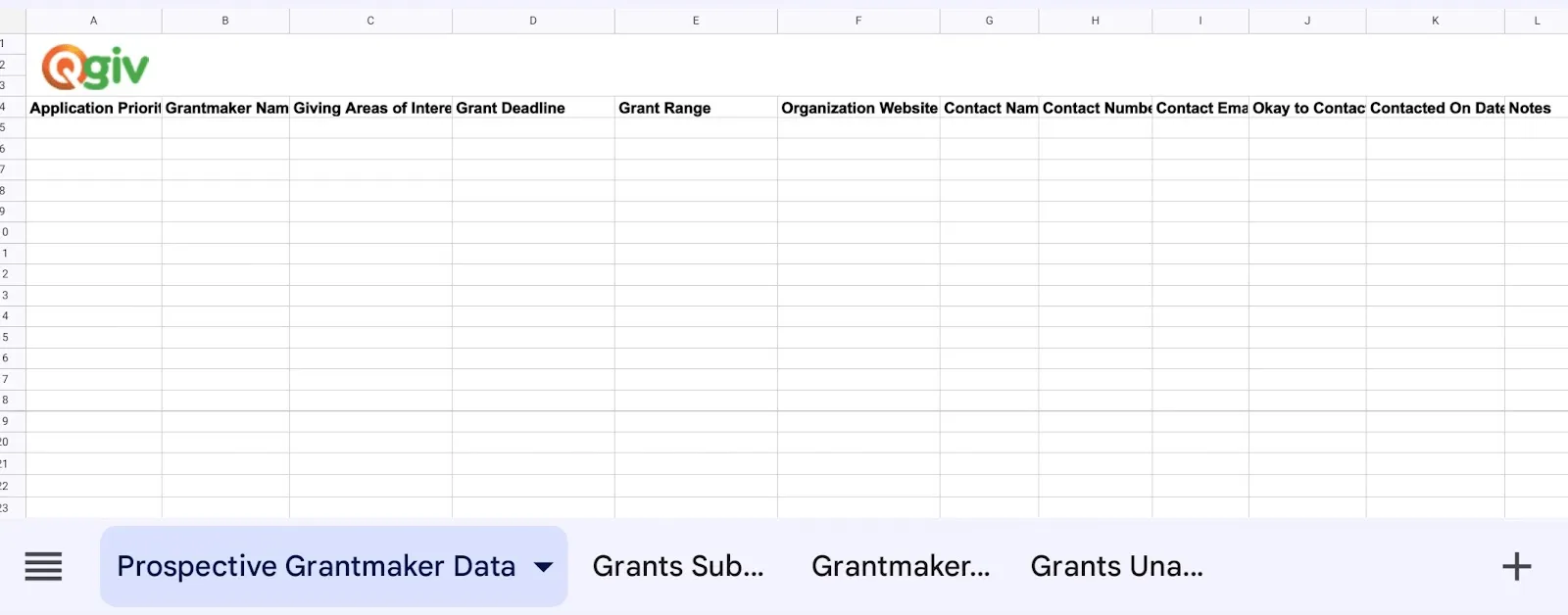Click the Okay to Contact header cell
Viewport: 1568px width, 615px height.
coord(1307,108)
